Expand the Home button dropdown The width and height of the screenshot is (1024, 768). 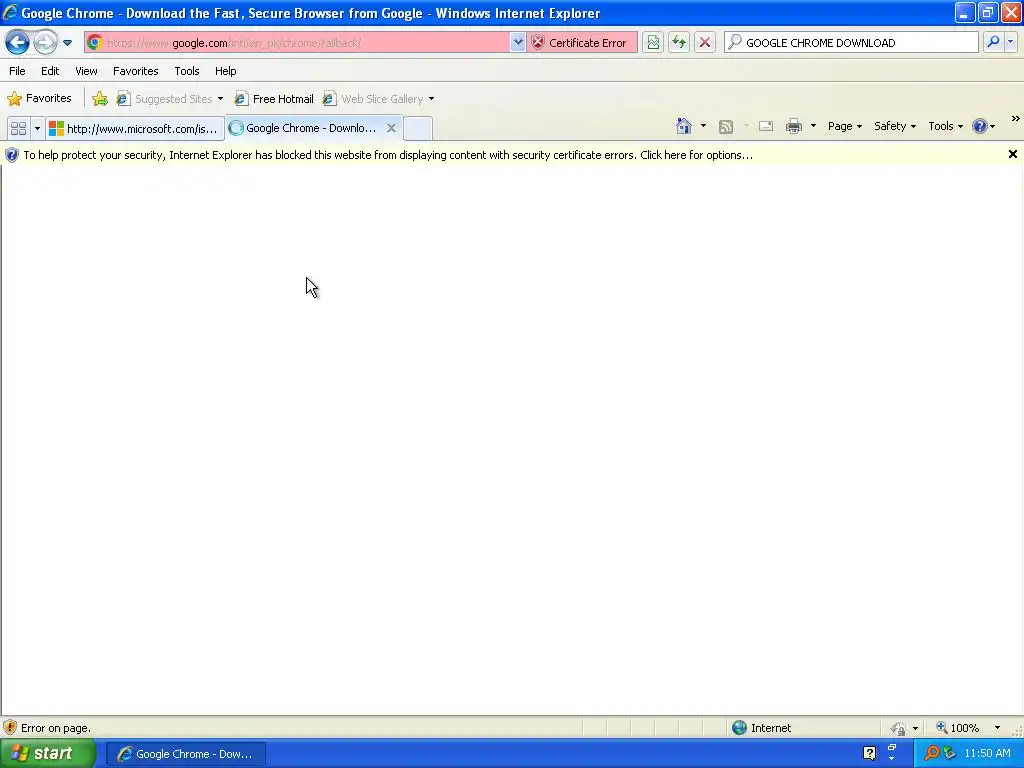703,126
